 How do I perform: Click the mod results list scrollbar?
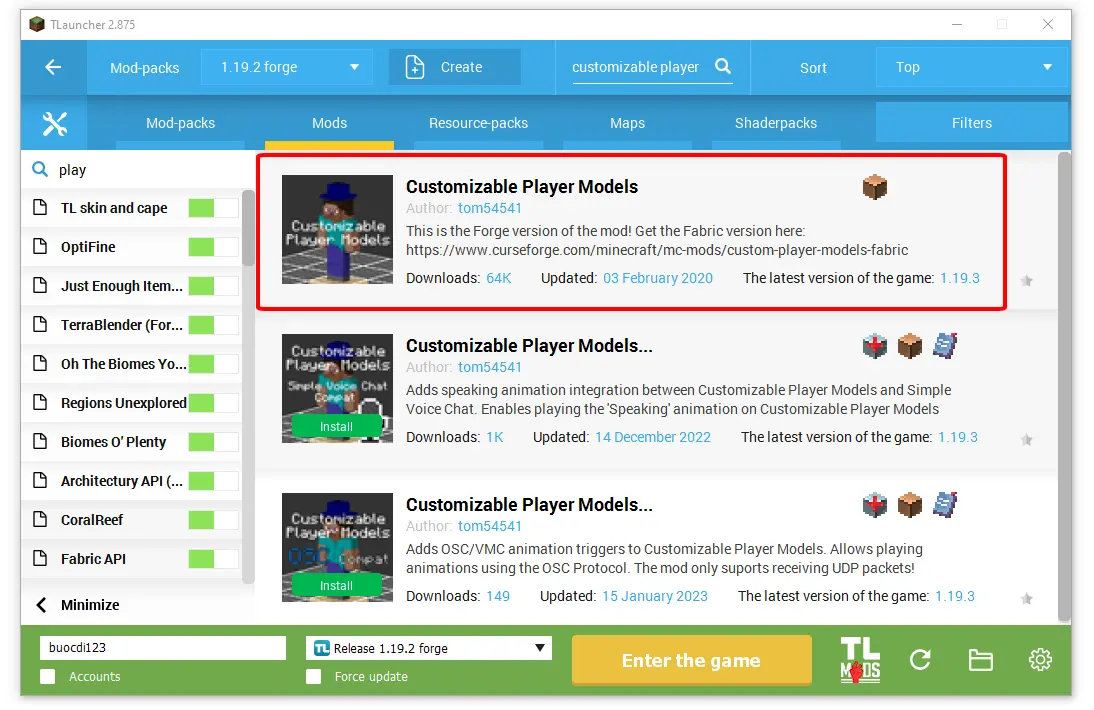click(1064, 386)
